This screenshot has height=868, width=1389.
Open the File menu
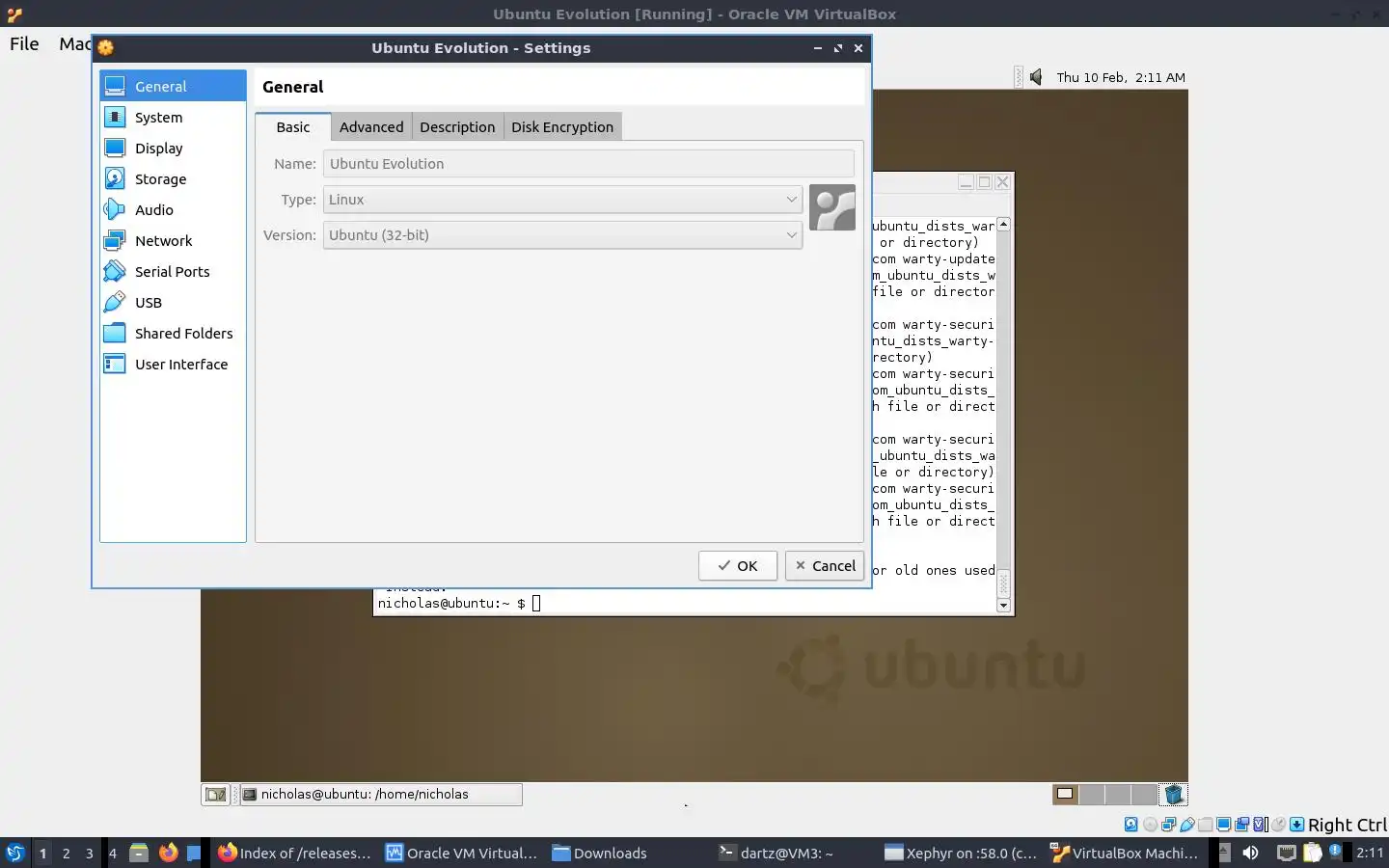coord(24,43)
